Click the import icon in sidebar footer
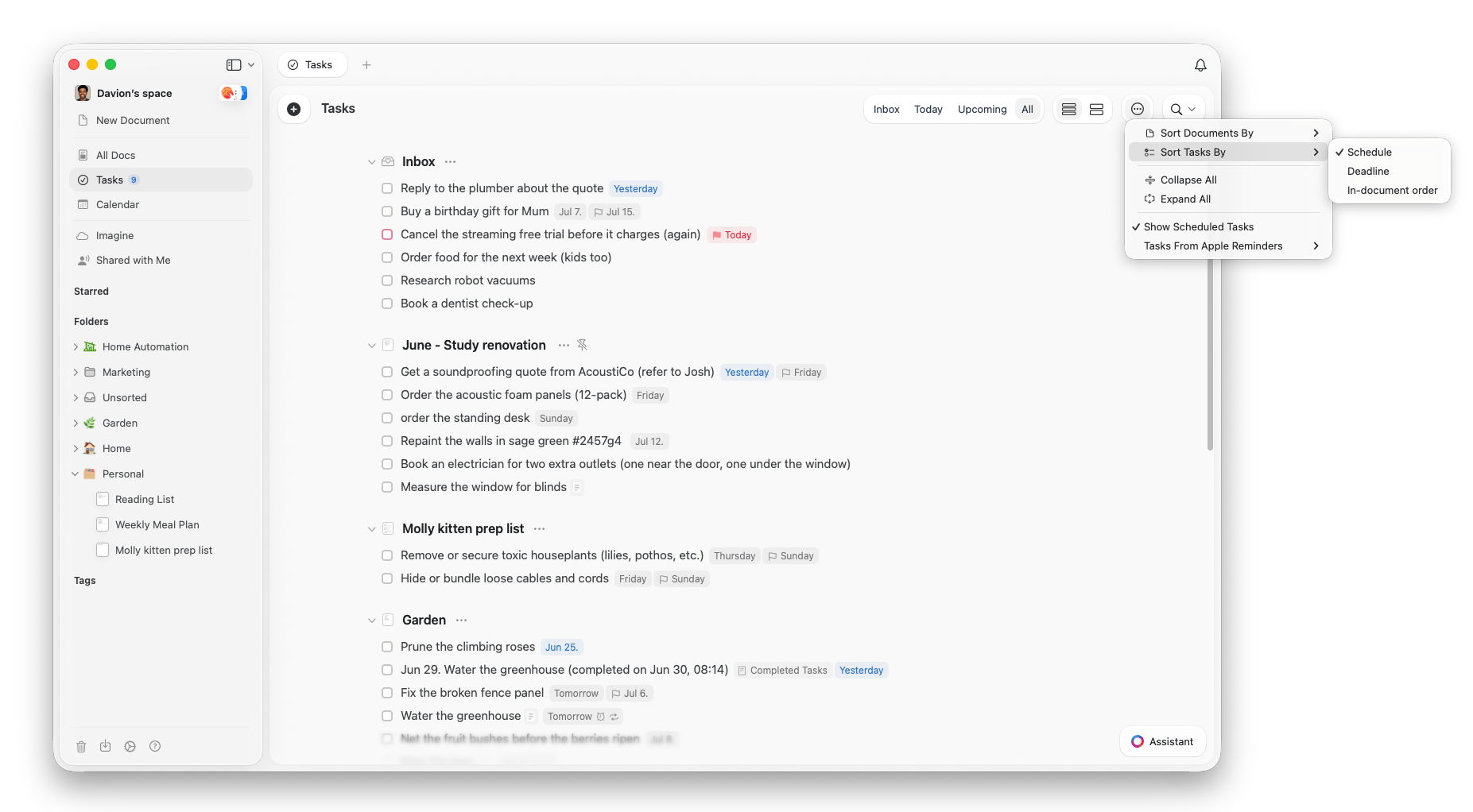The height and width of the screenshot is (812, 1473). [105, 746]
